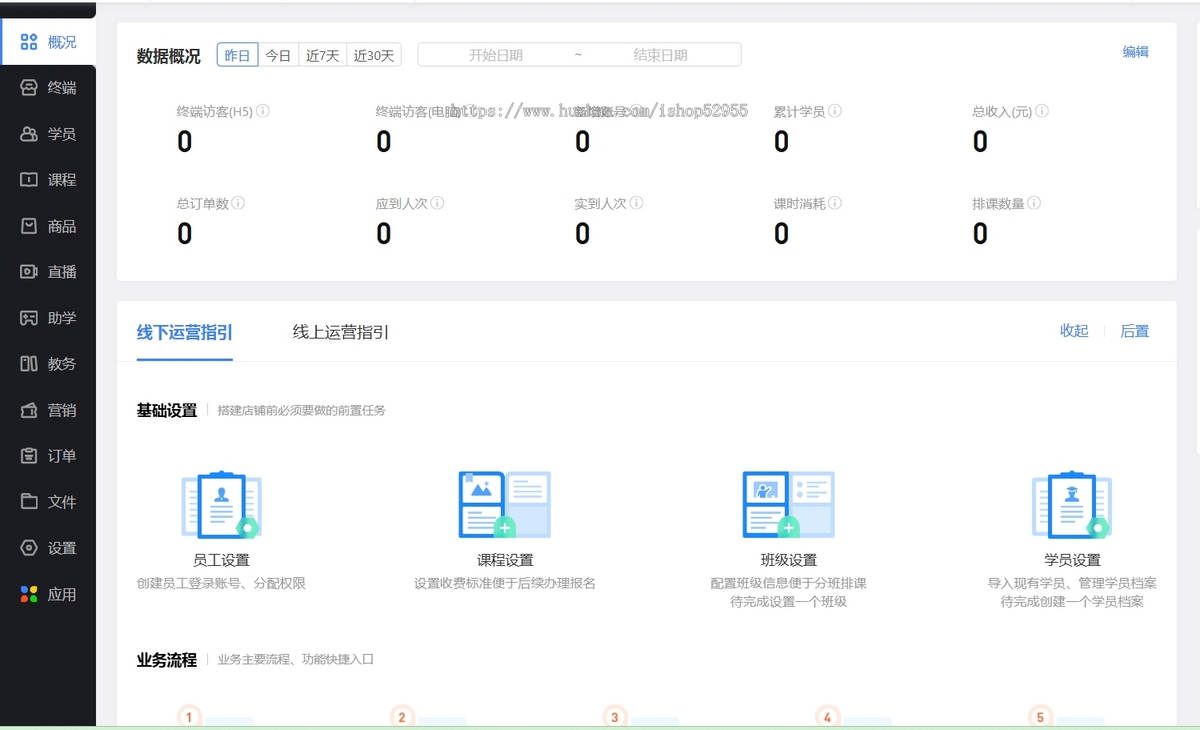The image size is (1200, 730).
Task: Click the 学员设置 illustration icon
Action: pos(1072,505)
